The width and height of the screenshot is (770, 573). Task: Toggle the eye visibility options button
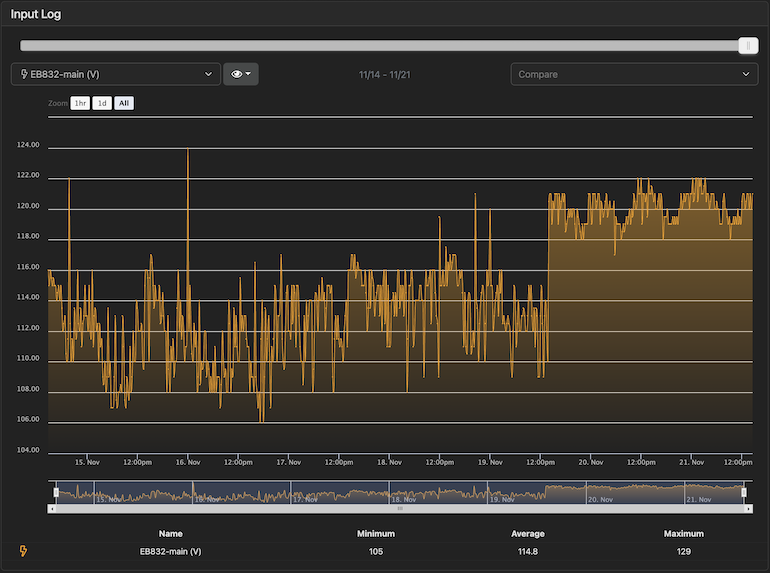[x=241, y=74]
